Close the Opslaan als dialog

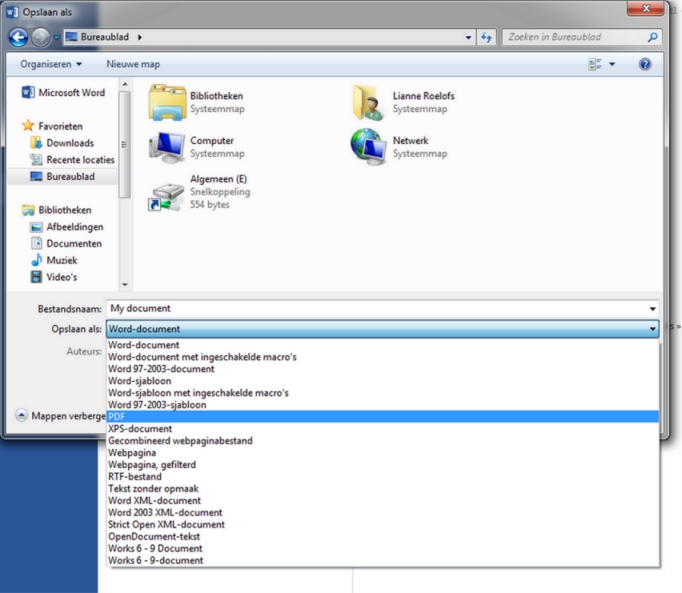(x=646, y=8)
